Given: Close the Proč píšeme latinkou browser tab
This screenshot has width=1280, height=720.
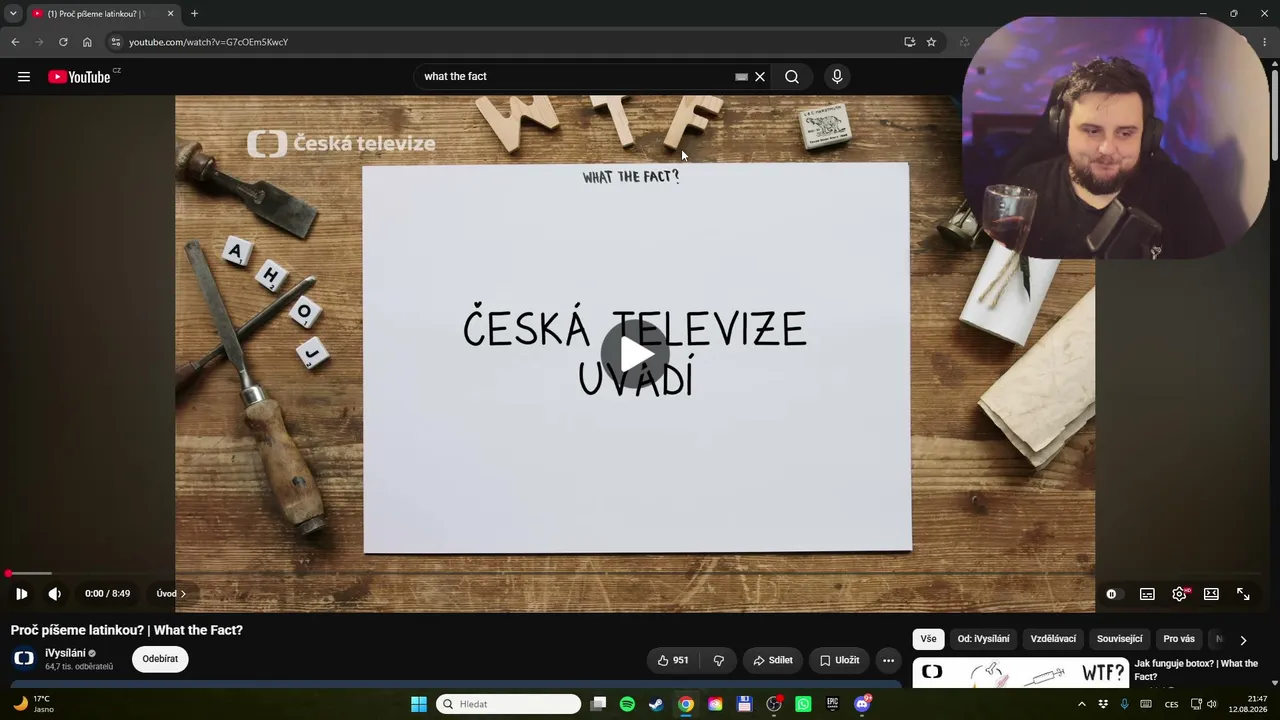Looking at the screenshot, I should 170,14.
